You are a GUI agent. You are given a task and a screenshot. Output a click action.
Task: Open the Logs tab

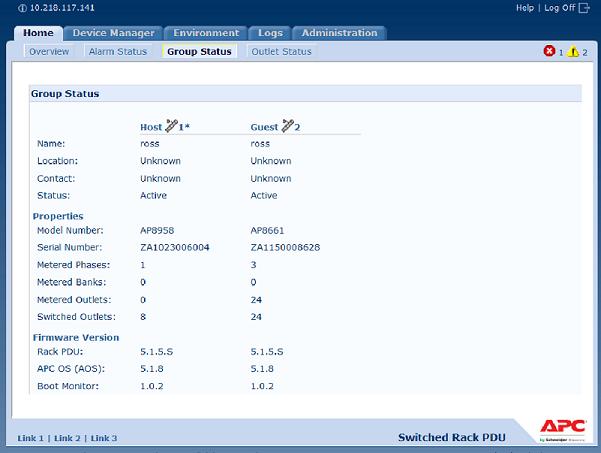coord(270,33)
